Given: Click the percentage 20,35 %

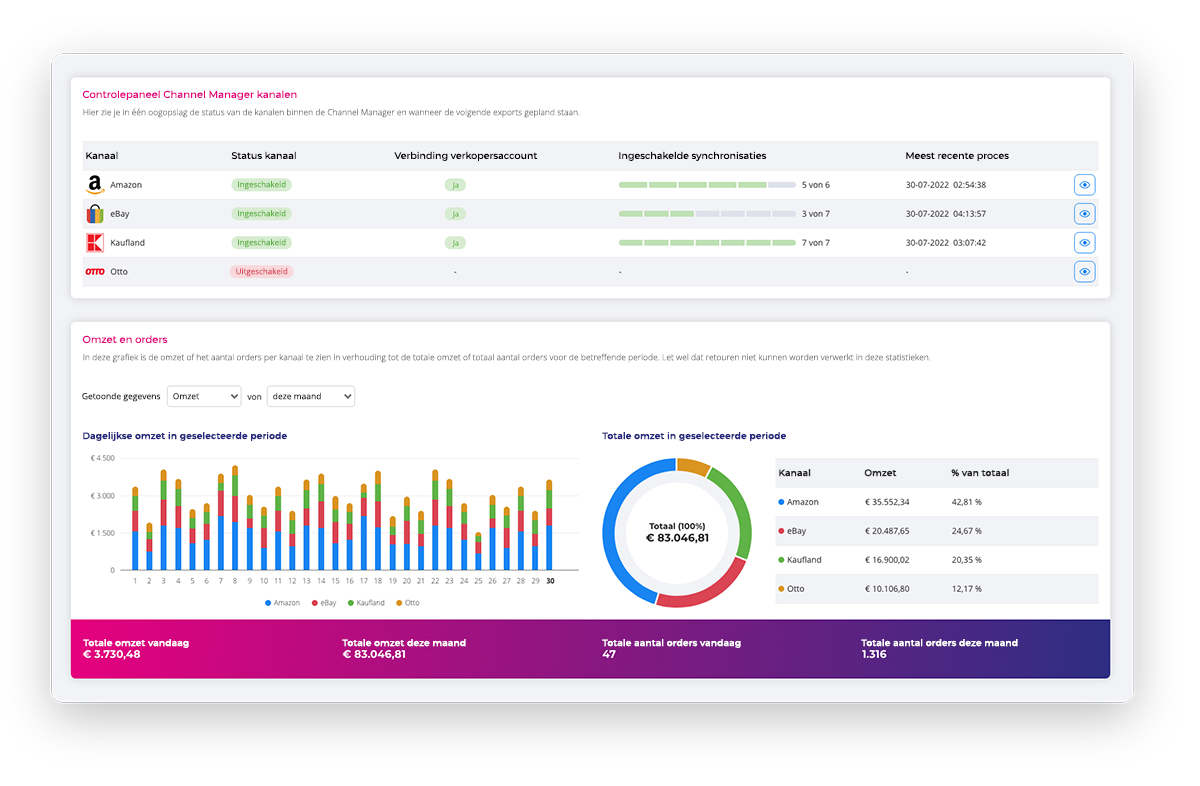Looking at the screenshot, I should click(966, 560).
